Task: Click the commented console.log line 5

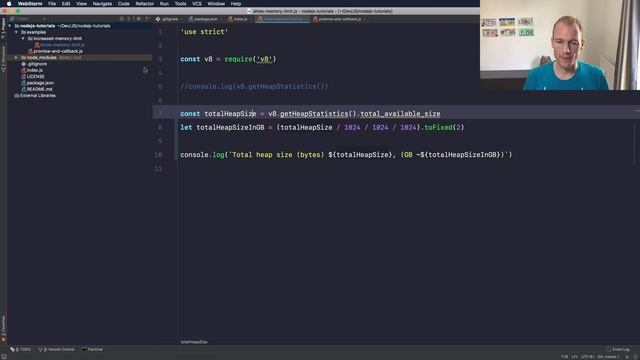Action: [254, 87]
